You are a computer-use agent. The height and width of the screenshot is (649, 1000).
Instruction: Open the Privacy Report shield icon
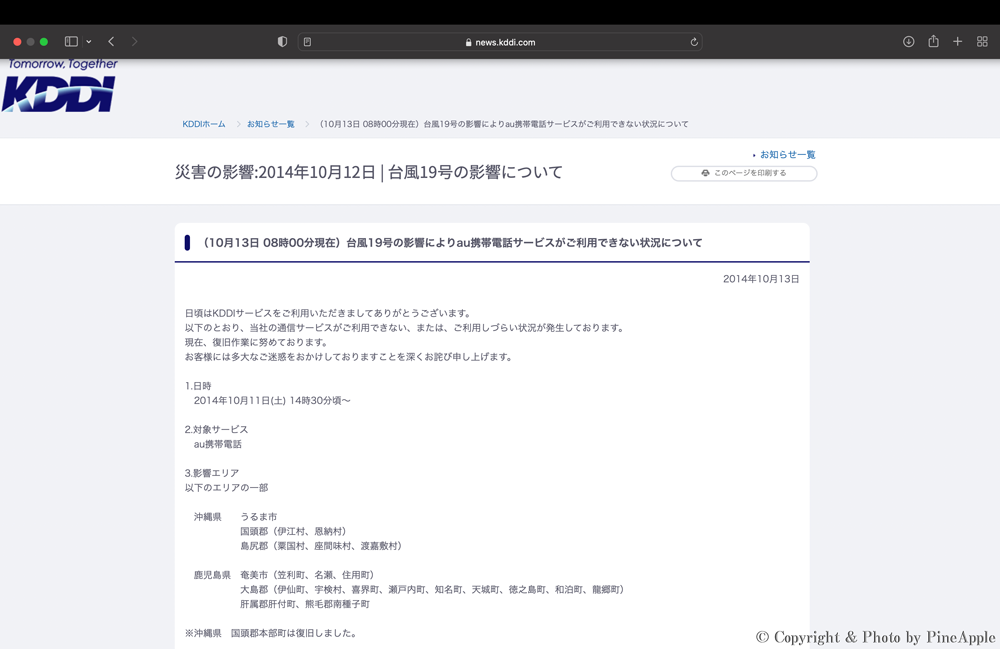click(282, 42)
